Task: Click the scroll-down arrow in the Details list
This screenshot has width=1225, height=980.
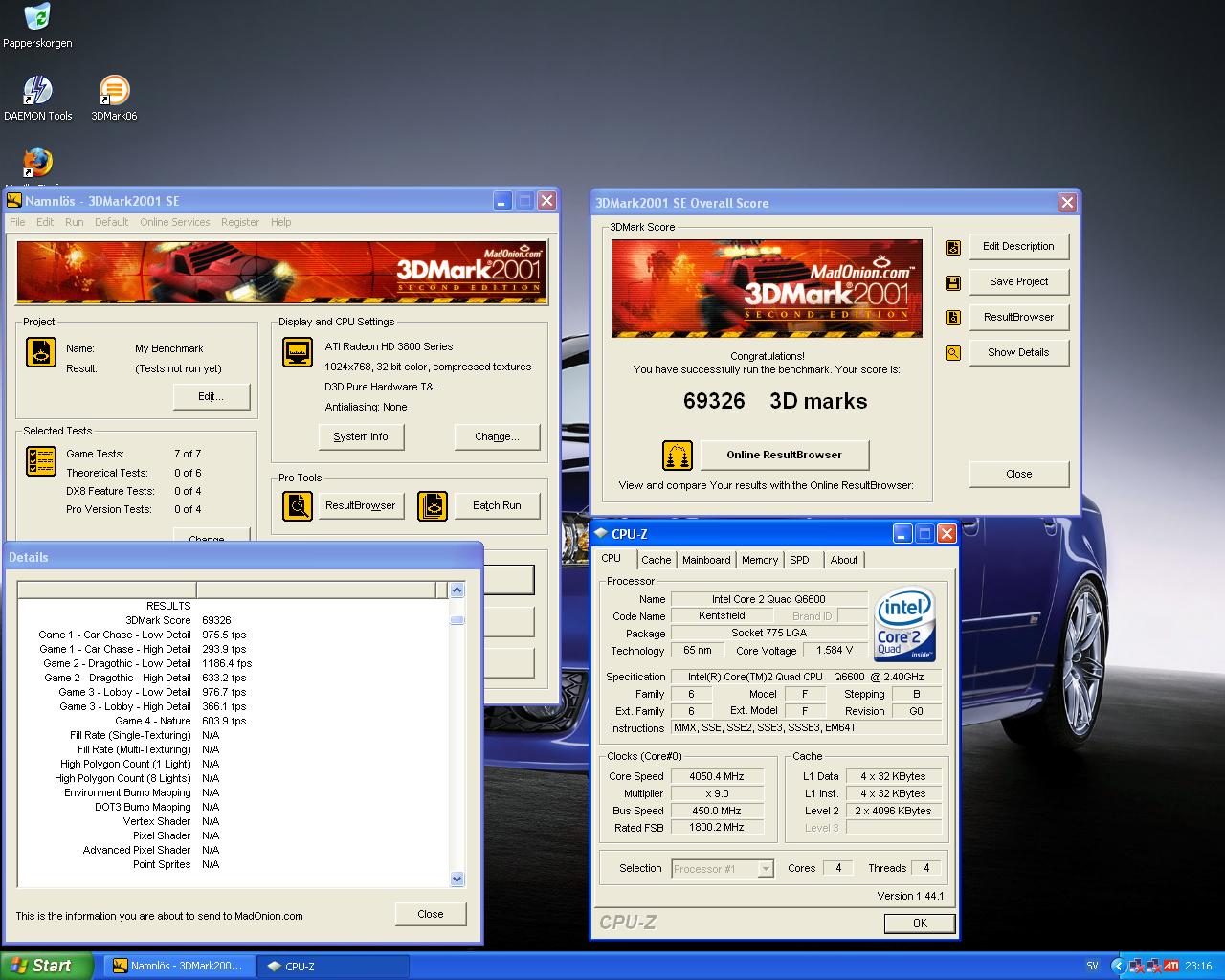Action: (x=457, y=879)
